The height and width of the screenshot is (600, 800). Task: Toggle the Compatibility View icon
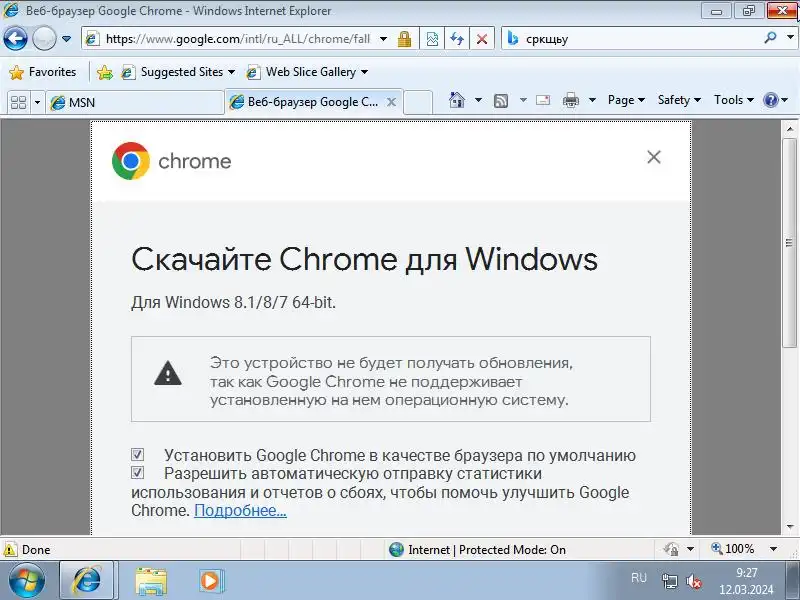click(432, 39)
